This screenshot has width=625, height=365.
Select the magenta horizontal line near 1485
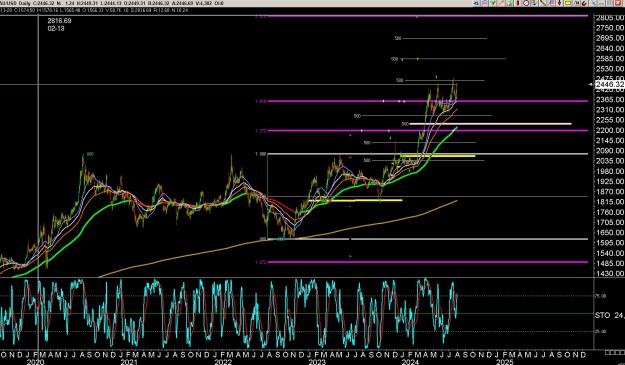click(x=428, y=262)
